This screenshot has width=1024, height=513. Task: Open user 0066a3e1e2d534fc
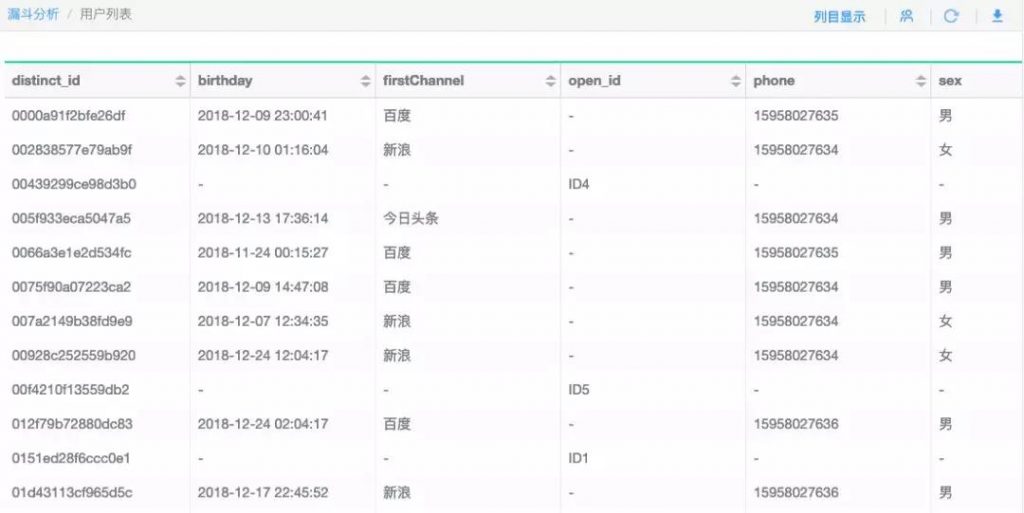tap(71, 253)
